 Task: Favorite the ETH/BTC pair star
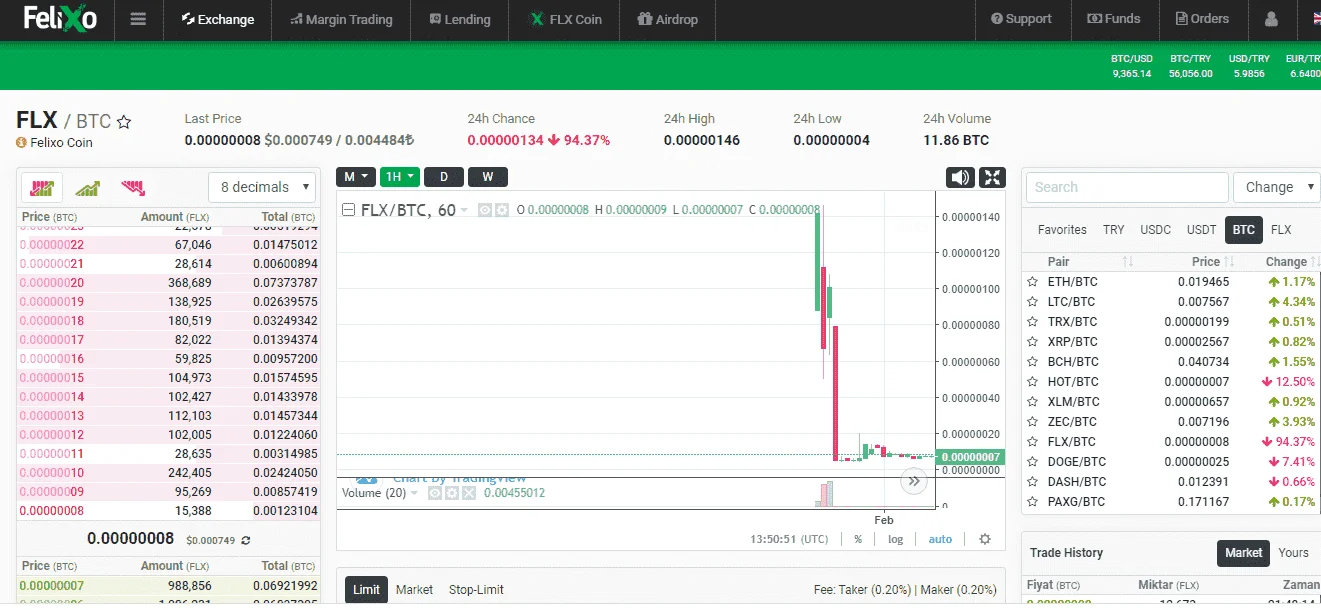tap(1033, 282)
